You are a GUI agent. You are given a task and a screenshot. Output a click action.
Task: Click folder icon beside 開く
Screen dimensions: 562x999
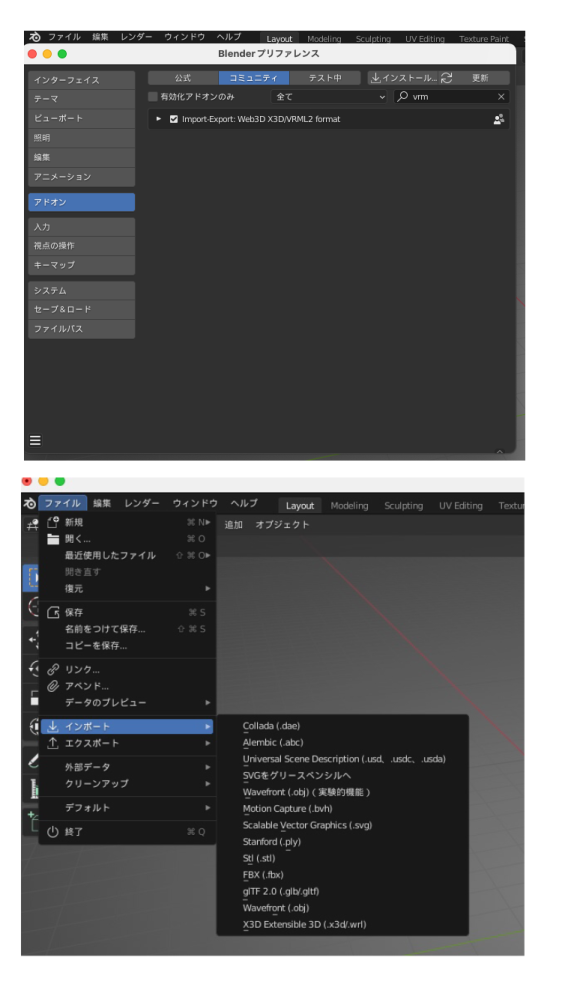pyautogui.click(x=53, y=539)
